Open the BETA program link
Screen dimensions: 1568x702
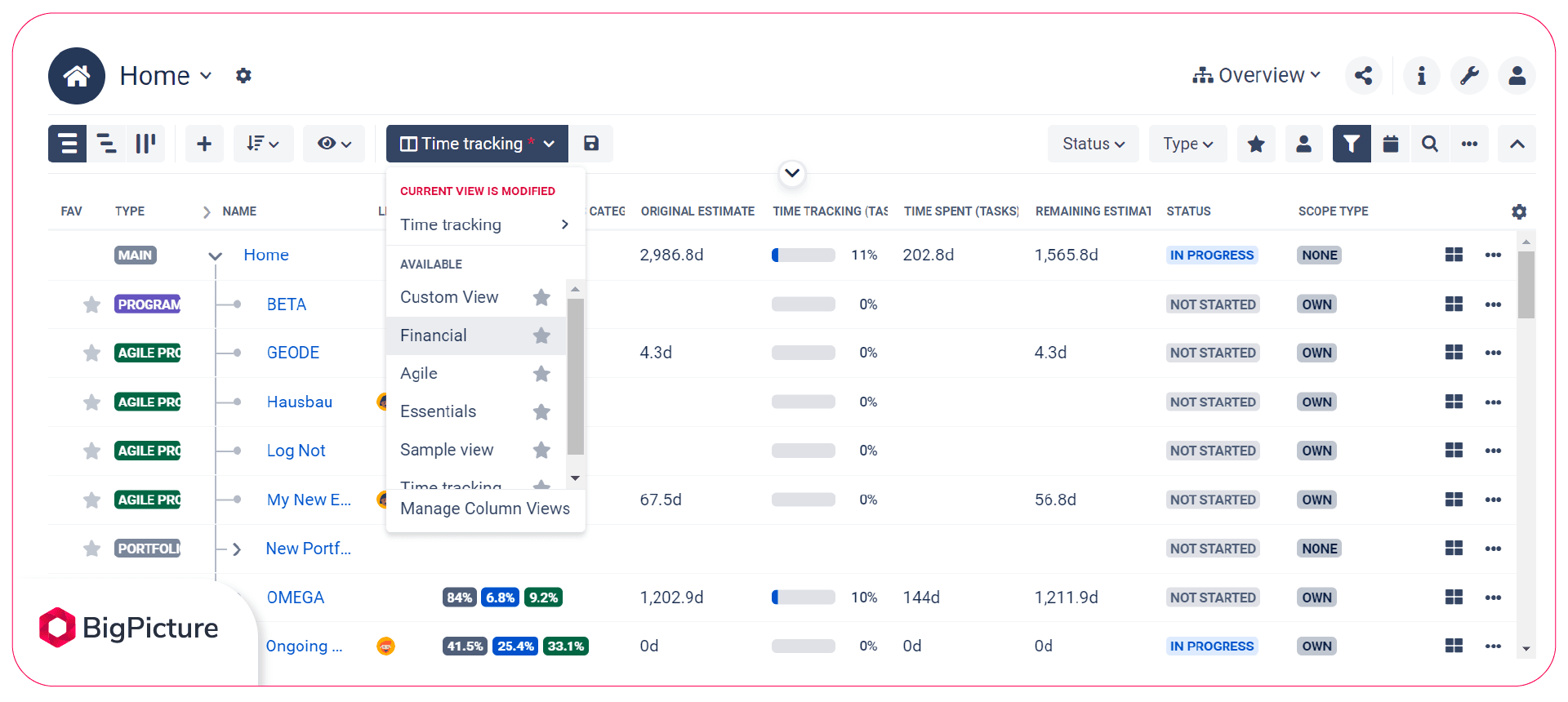[x=287, y=304]
